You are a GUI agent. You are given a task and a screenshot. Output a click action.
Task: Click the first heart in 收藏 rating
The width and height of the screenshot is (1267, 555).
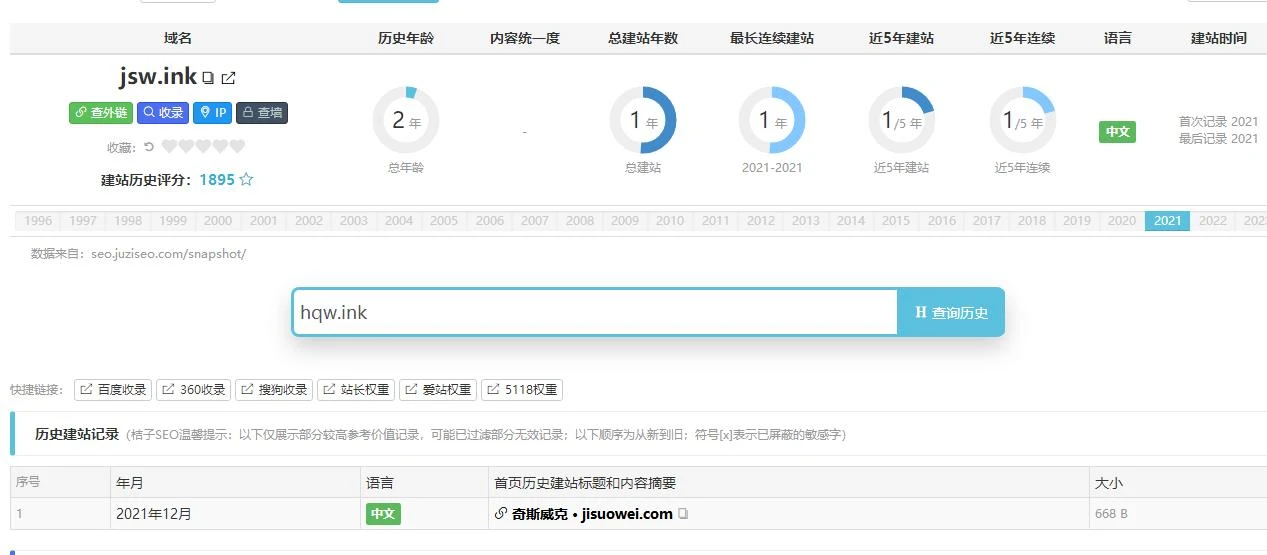click(x=169, y=147)
